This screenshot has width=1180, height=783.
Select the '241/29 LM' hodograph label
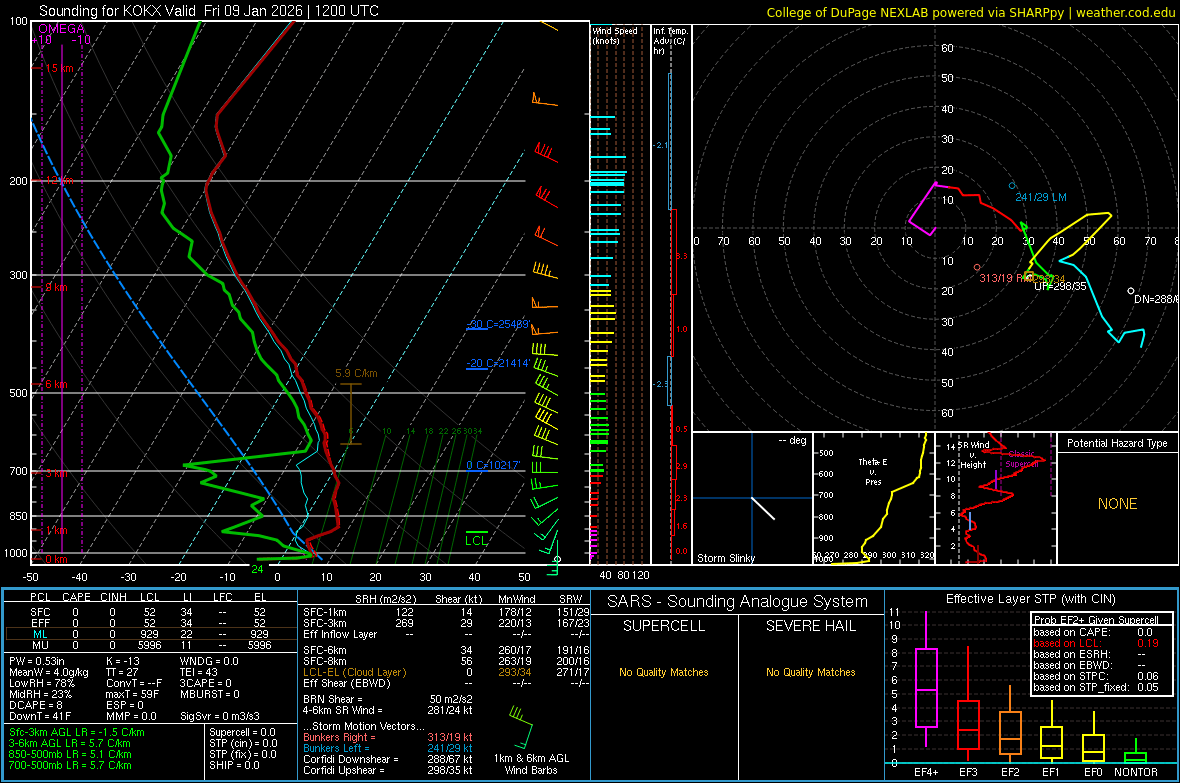(x=1041, y=197)
